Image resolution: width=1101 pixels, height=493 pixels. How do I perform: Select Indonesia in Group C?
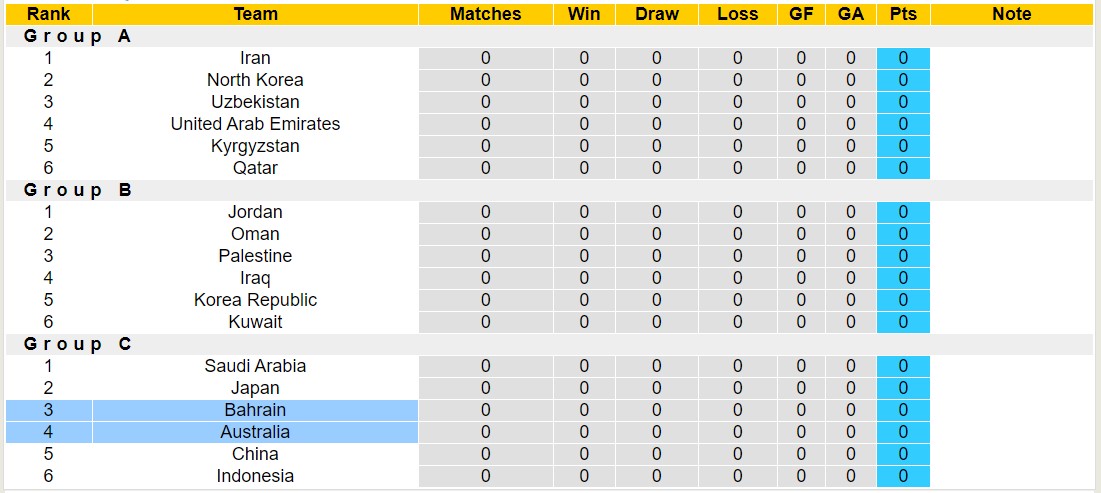[x=255, y=476]
